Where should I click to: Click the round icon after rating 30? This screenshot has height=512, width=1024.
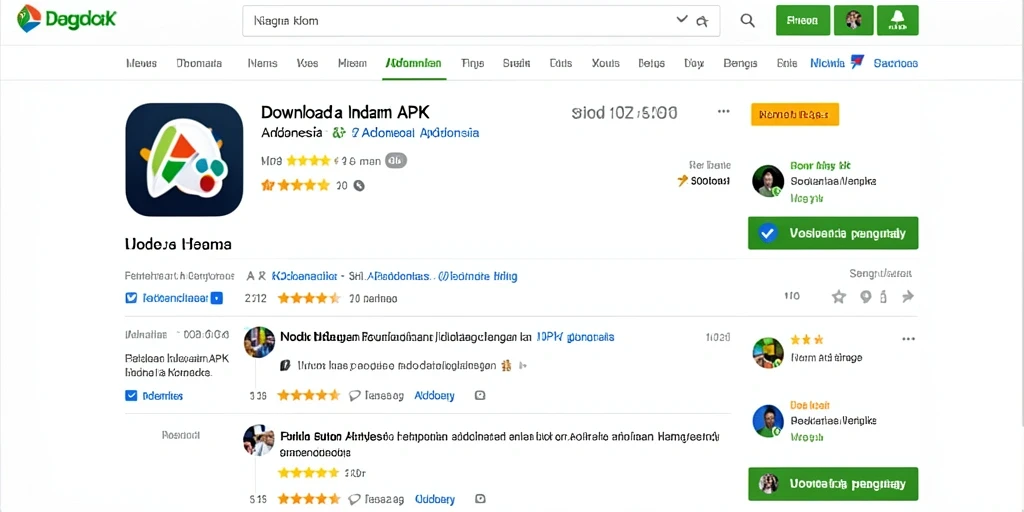click(x=359, y=185)
